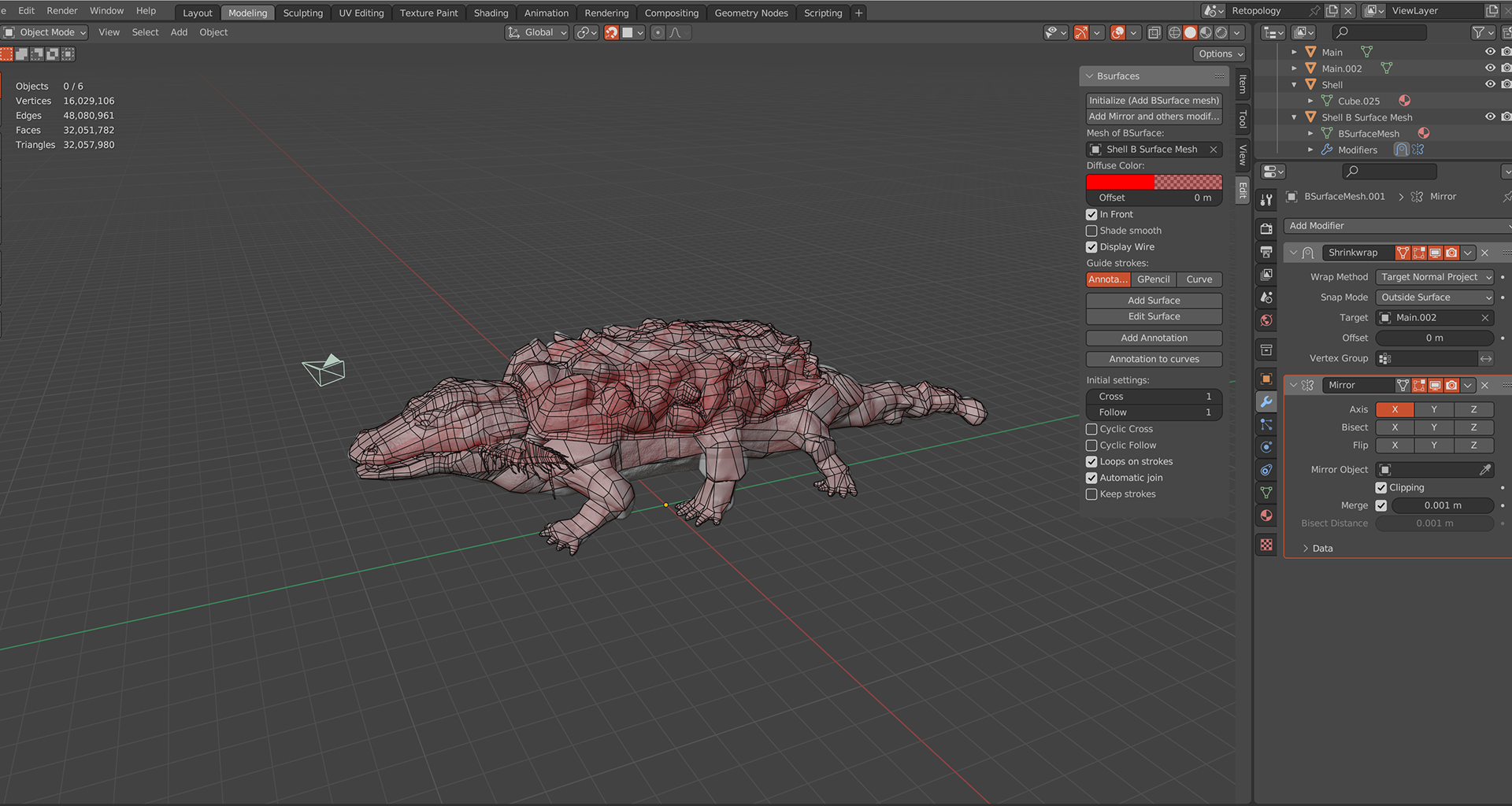Collapse the Shell collection in outliner
Viewport: 1512px width, 806px height.
[x=1294, y=85]
